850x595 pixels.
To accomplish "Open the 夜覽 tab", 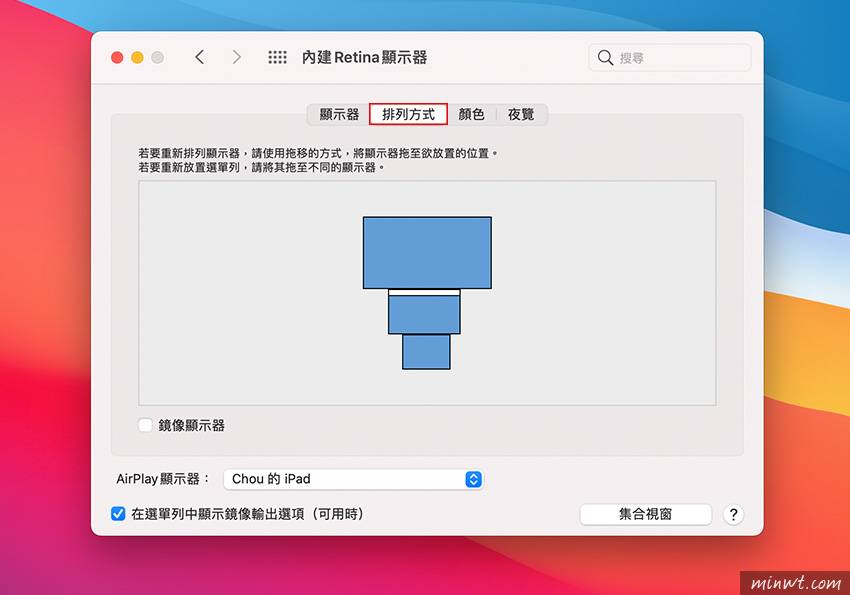I will pos(521,114).
